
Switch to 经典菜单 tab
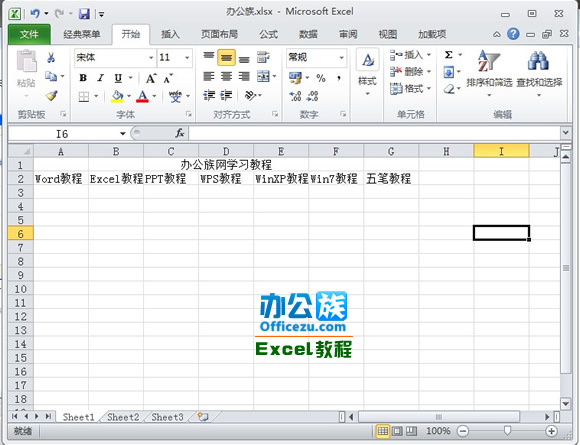click(x=82, y=34)
